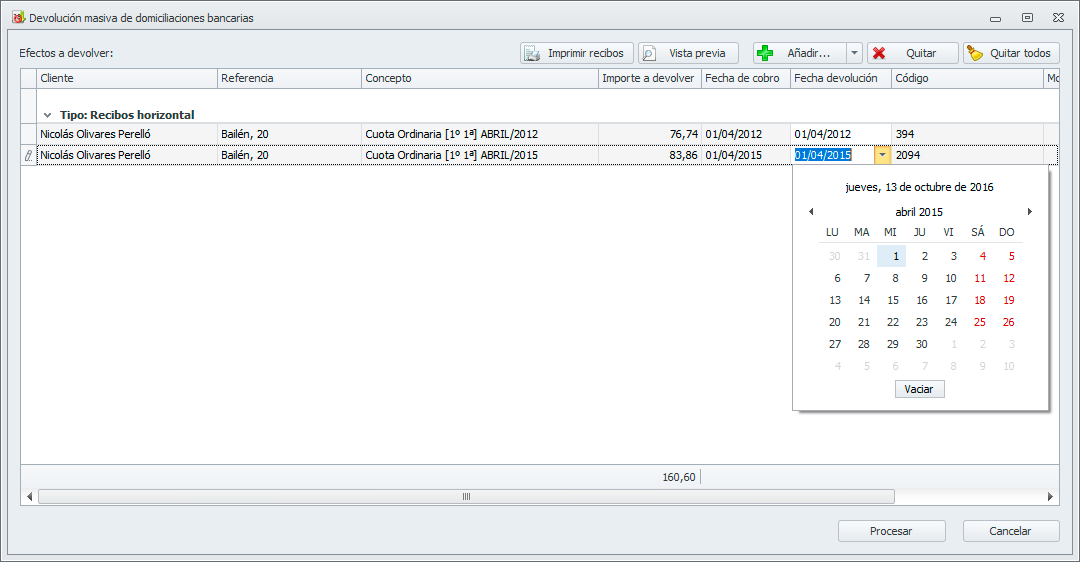Screen dimensions: 1080x562
Task: Sort by Código column header
Action: (x=967, y=79)
